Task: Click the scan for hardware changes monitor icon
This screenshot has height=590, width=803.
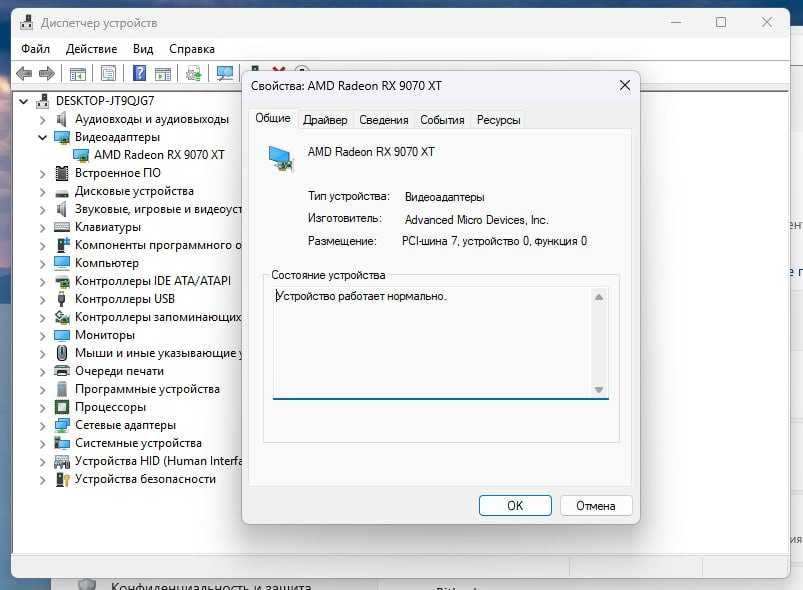Action: (224, 74)
